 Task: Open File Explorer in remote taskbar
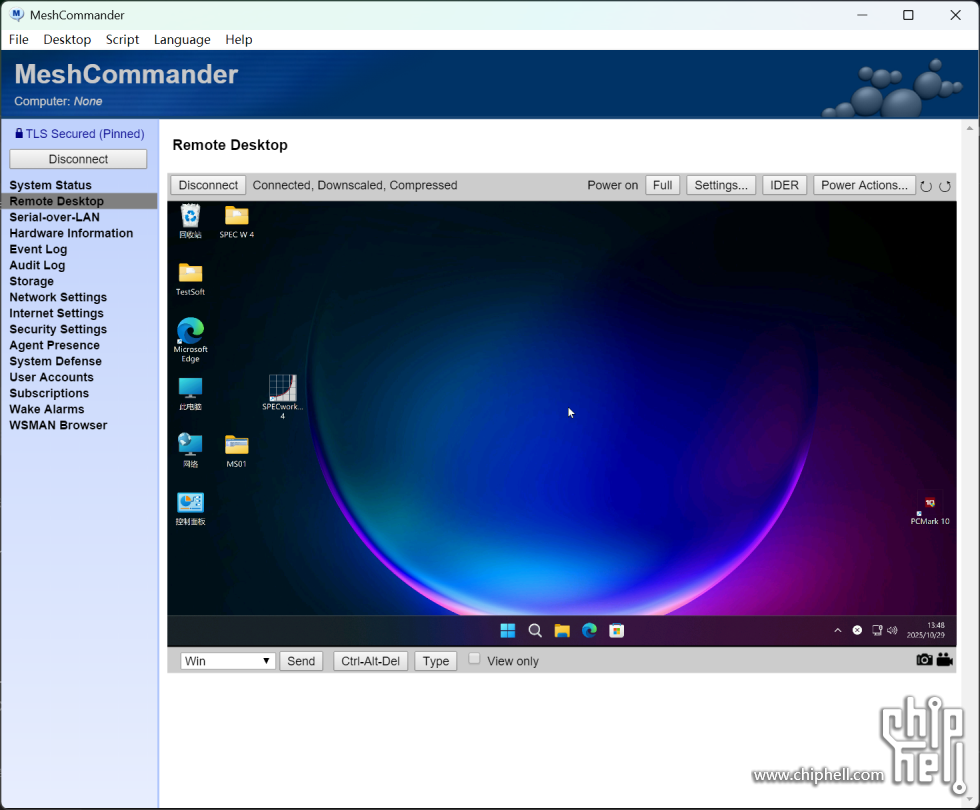(x=562, y=630)
